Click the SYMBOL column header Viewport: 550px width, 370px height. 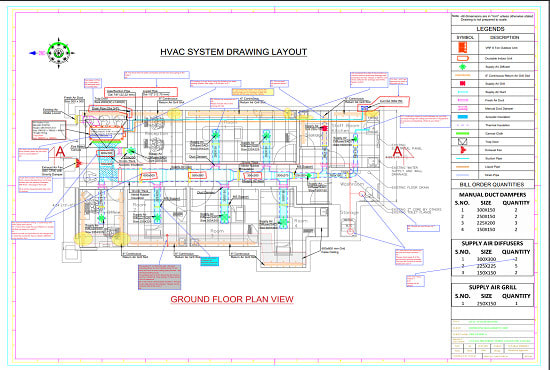[x=465, y=37]
